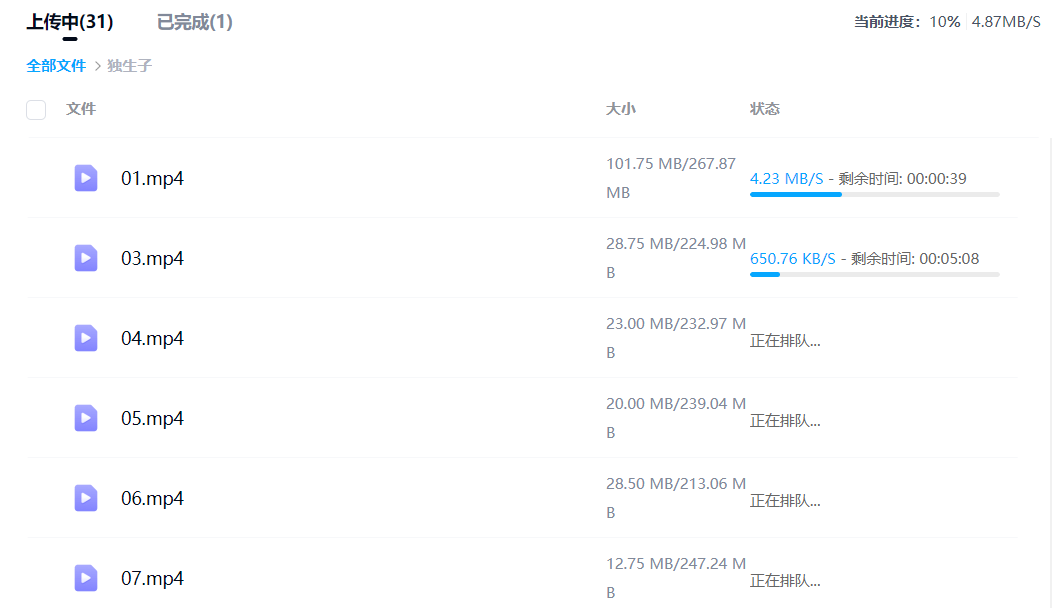Viewport: 1052px width, 608px height.
Task: Open the 上传中(31) tab
Action: pos(68,21)
